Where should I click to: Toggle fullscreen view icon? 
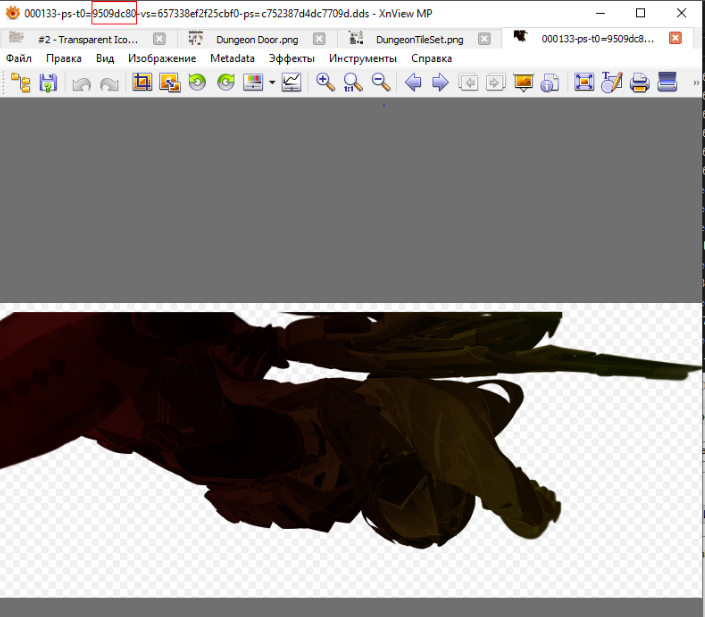pyautogui.click(x=584, y=82)
